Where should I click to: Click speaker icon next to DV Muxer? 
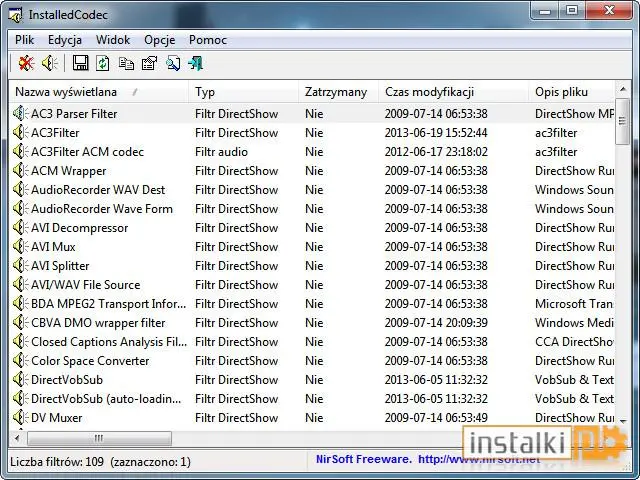pos(20,418)
